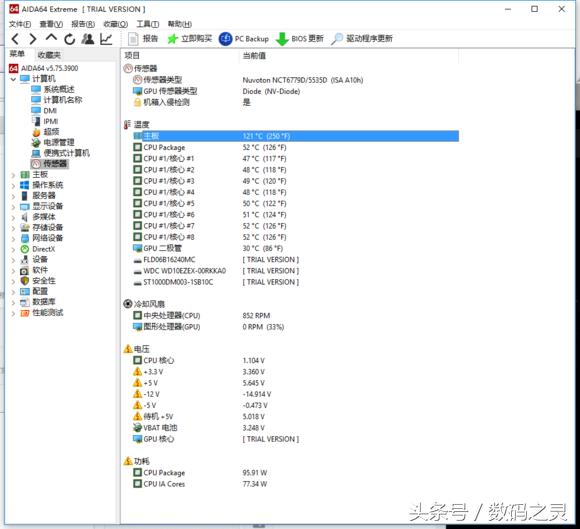Click the 性能测试 tree icon
Viewport: 580px width, 529px height.
[24, 313]
